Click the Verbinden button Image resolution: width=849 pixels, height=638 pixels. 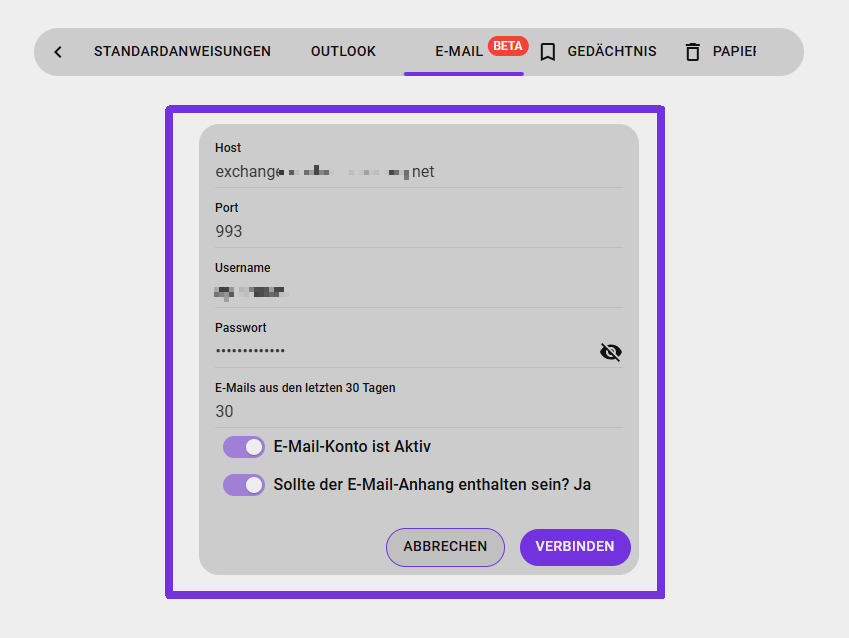(x=575, y=547)
